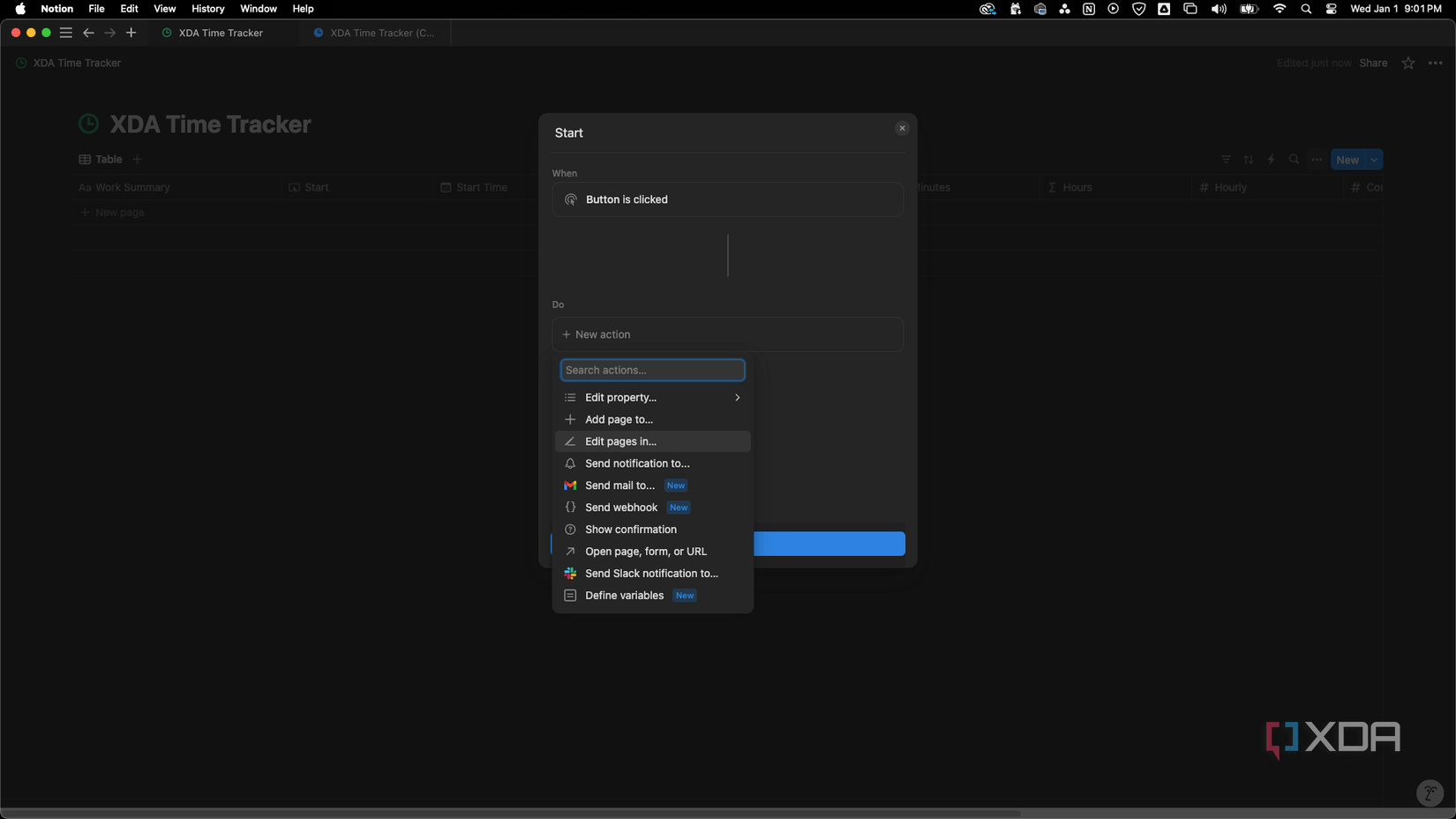Open database view options ellipsis
1456x819 pixels.
tap(1317, 160)
